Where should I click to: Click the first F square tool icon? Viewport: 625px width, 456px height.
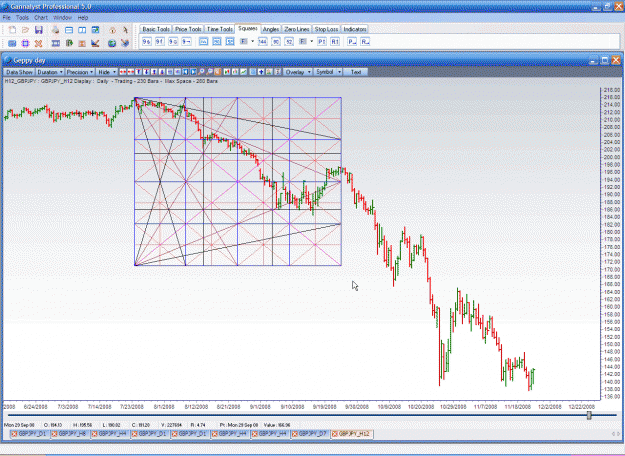244,41
